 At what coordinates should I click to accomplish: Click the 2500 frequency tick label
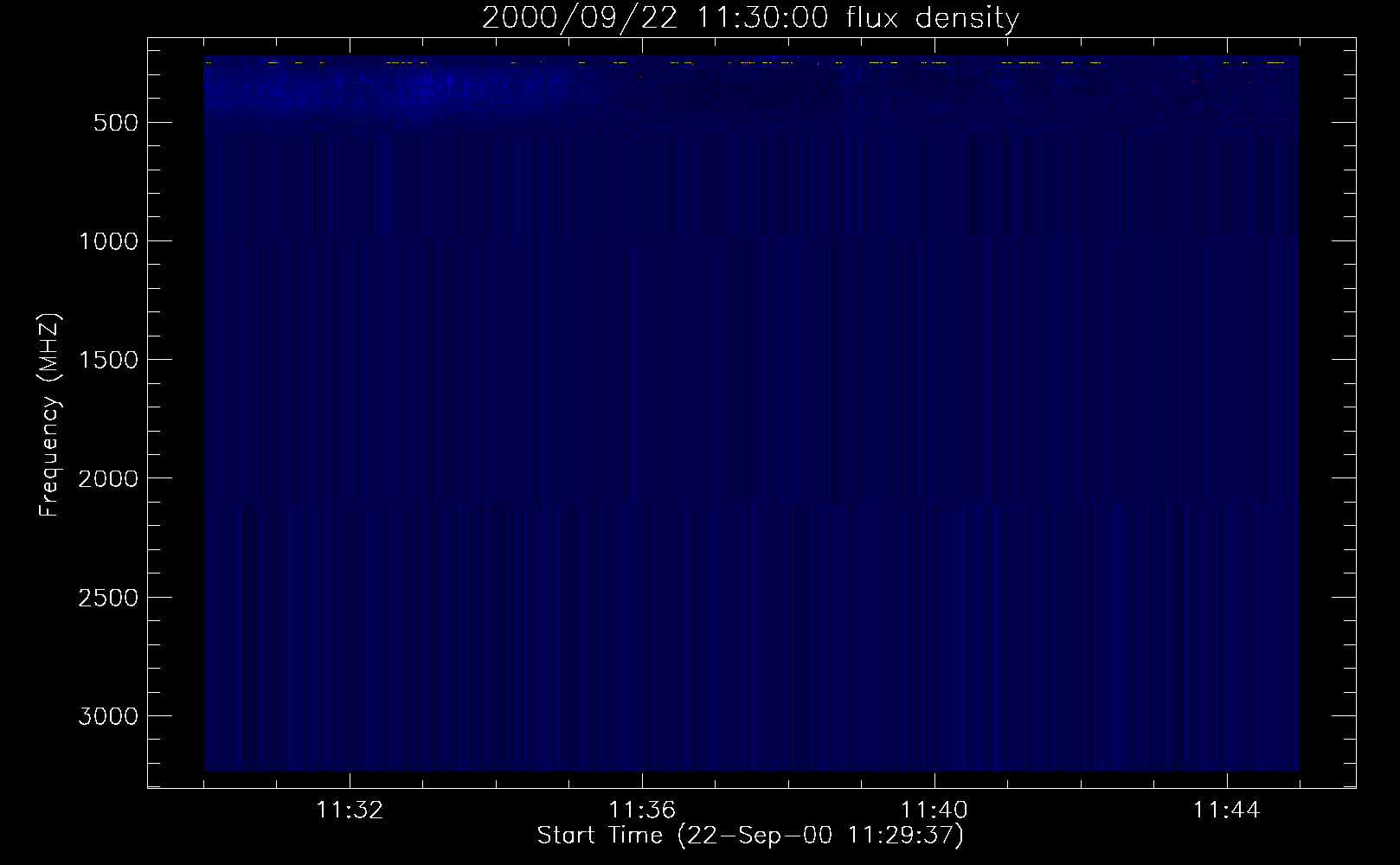click(x=108, y=598)
